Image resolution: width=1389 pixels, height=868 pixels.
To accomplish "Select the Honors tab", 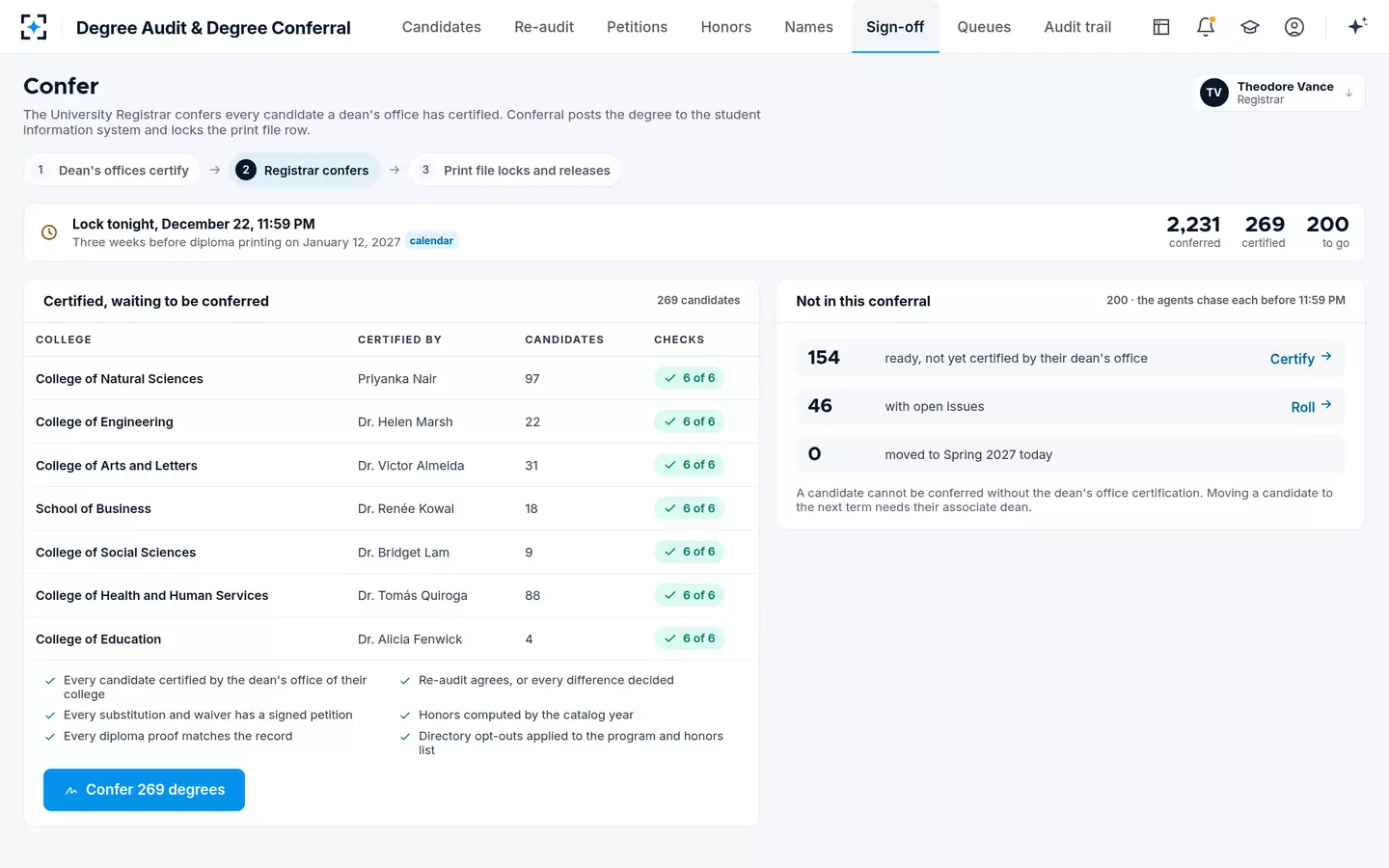I will (726, 27).
